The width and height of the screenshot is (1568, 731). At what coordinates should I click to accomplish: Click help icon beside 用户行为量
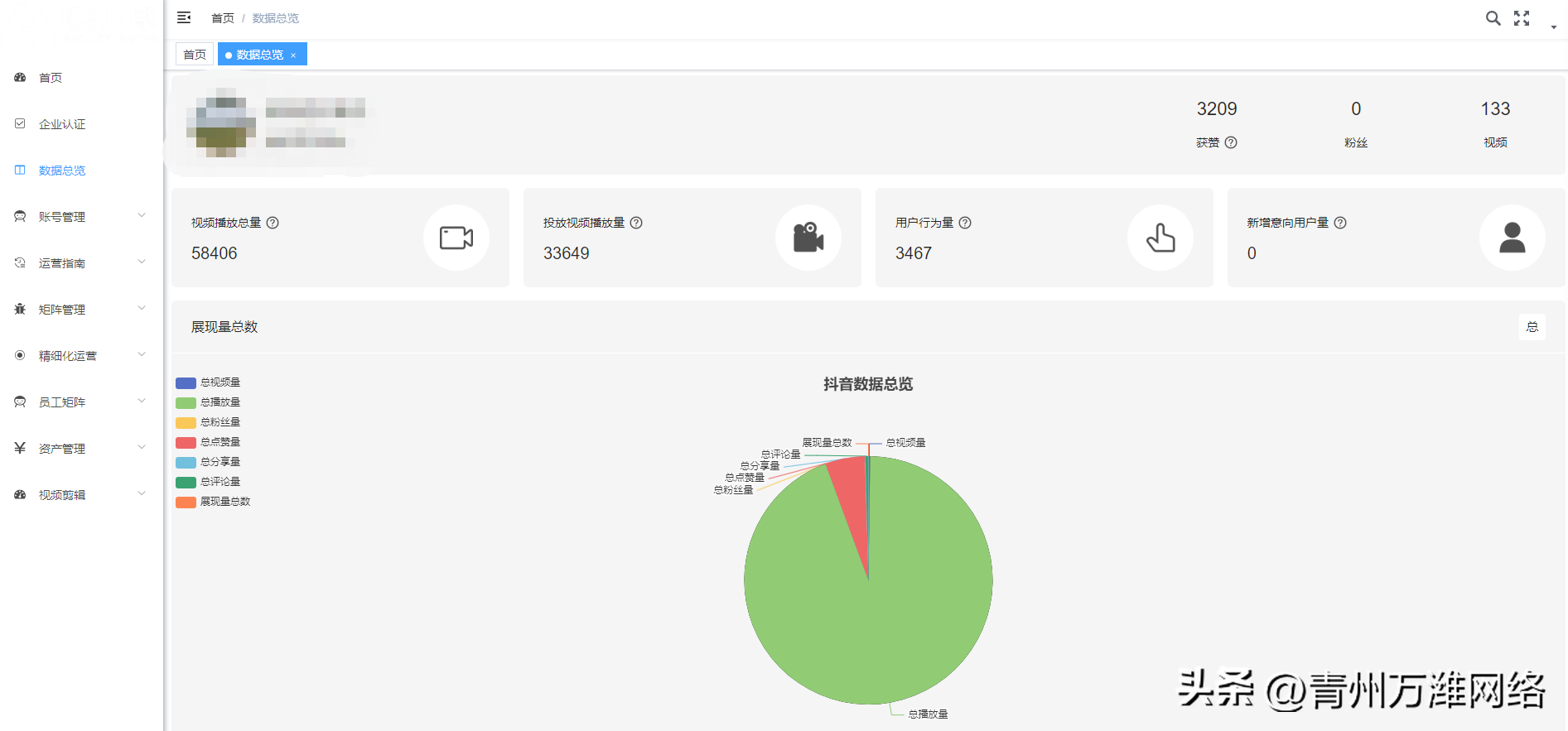(x=965, y=223)
